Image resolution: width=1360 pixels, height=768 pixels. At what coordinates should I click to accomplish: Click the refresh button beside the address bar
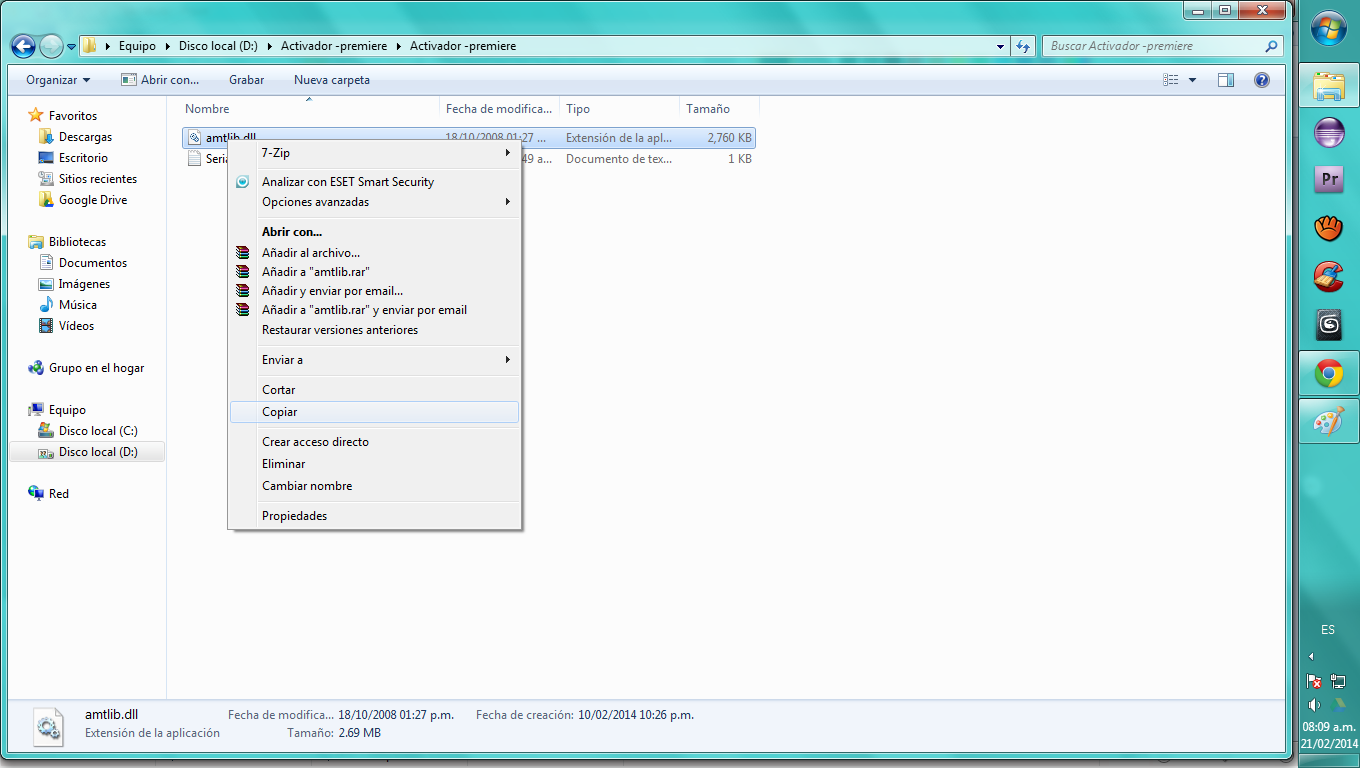[1023, 46]
